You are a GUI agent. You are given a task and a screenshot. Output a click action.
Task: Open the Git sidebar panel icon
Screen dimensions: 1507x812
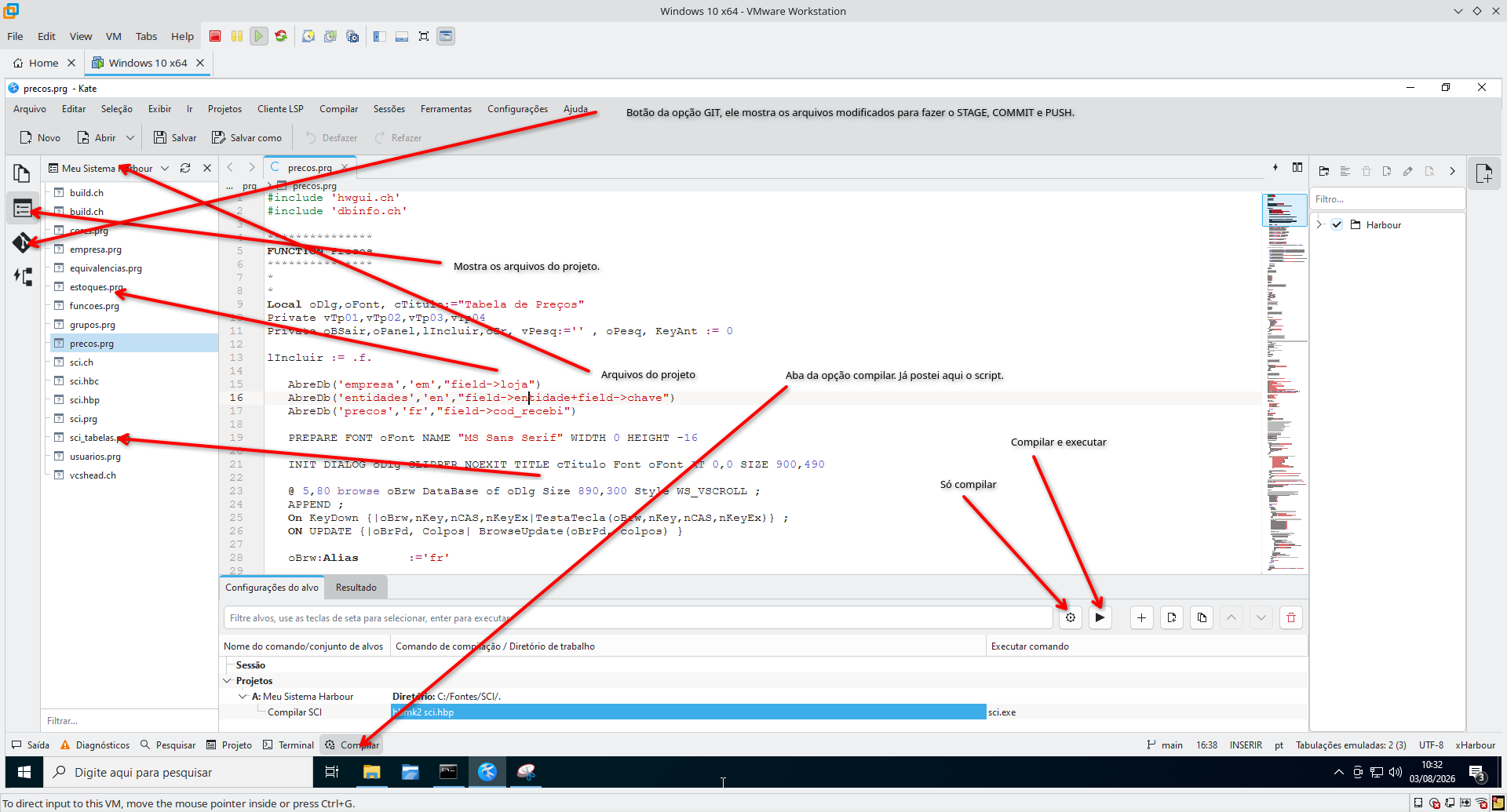(x=22, y=242)
